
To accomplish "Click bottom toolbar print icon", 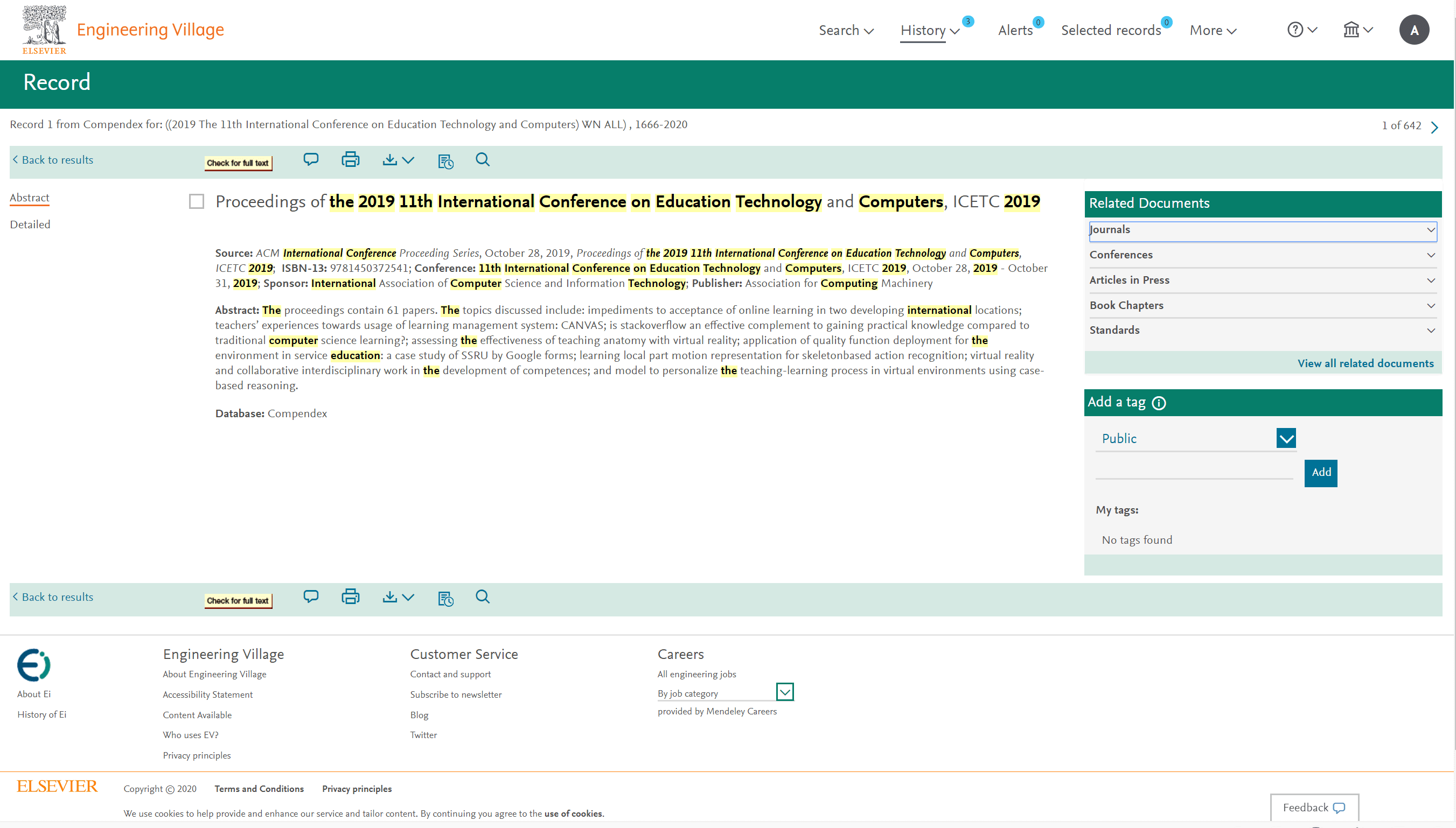I will 351,597.
